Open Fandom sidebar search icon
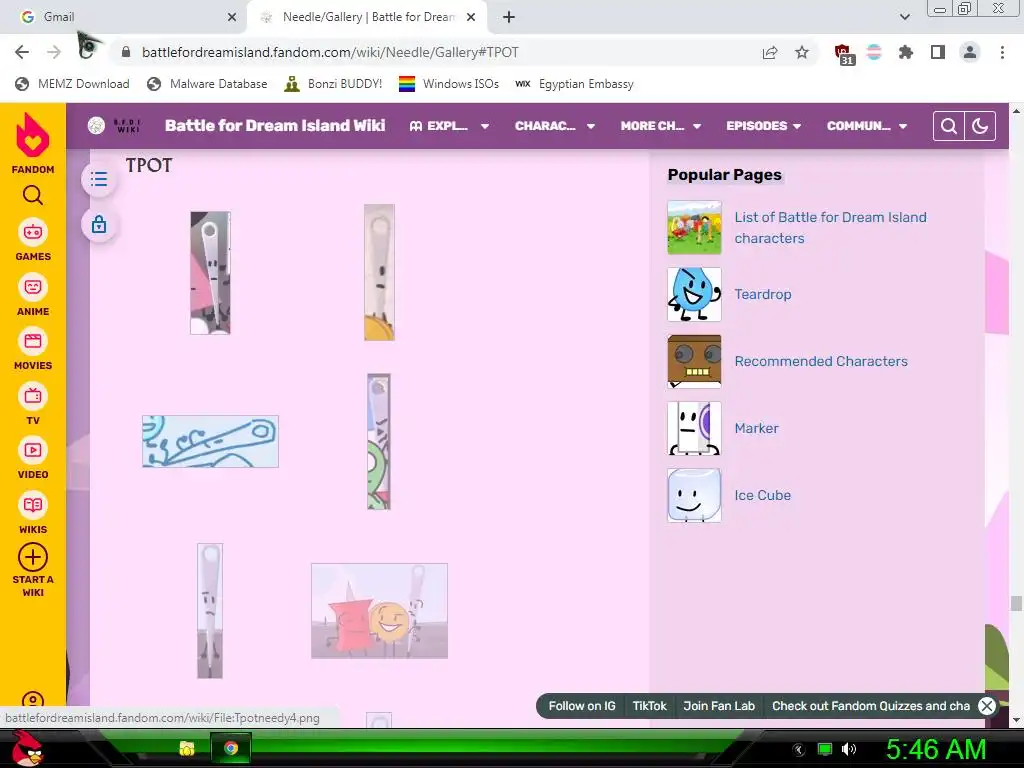This screenshot has height=768, width=1024. coord(33,195)
